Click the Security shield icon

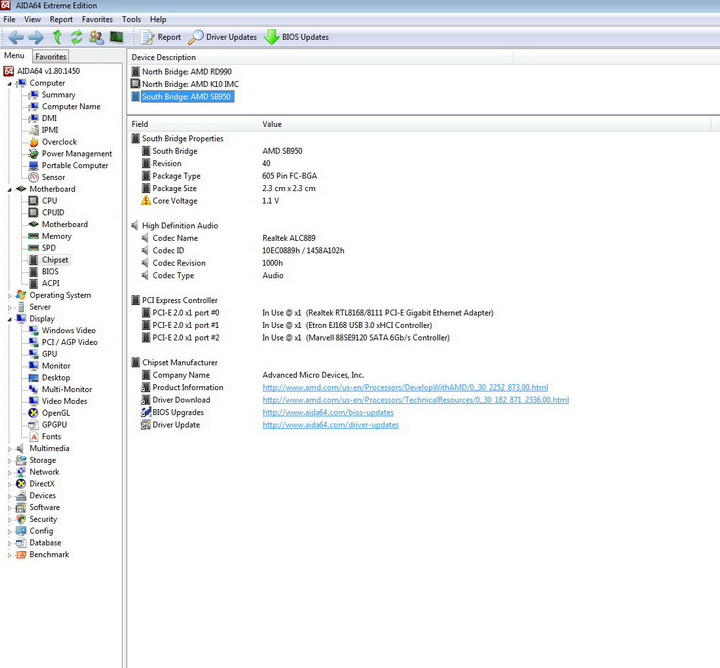click(21, 519)
